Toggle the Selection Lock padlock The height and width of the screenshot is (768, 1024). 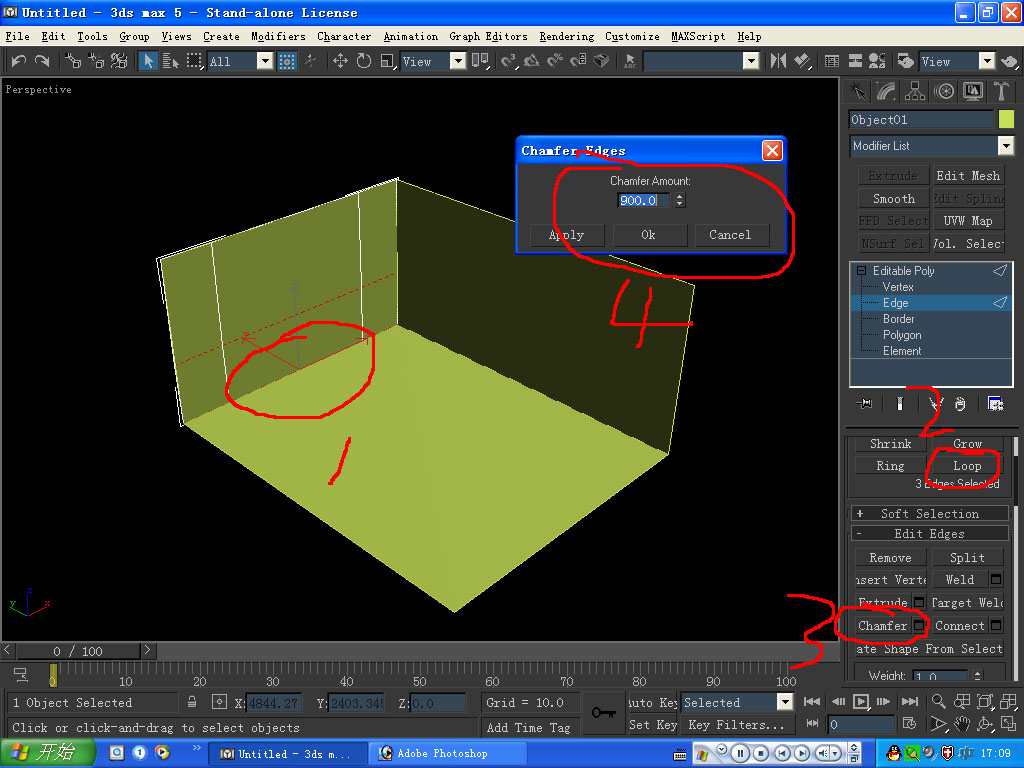[192, 702]
